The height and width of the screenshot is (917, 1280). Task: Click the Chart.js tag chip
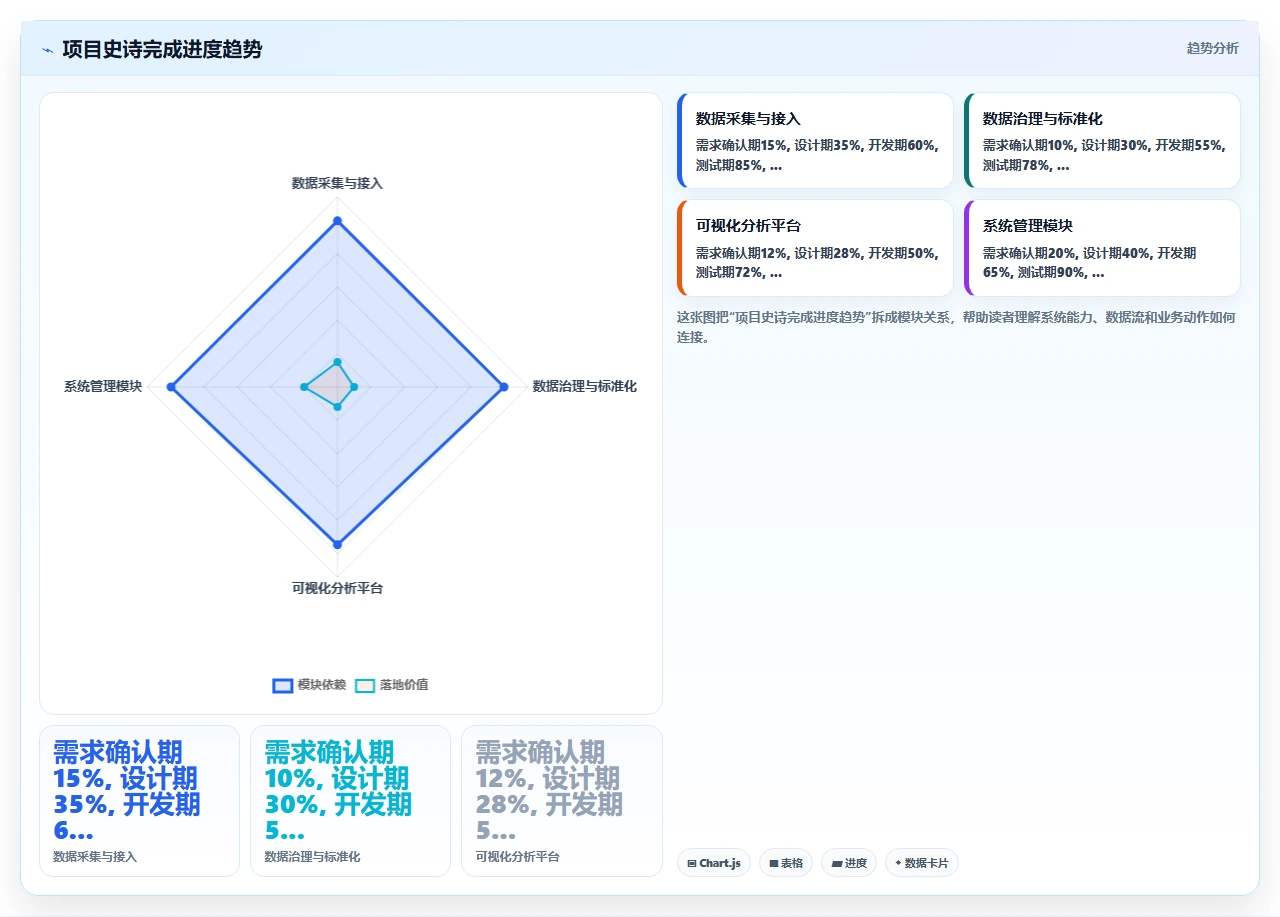click(x=714, y=863)
